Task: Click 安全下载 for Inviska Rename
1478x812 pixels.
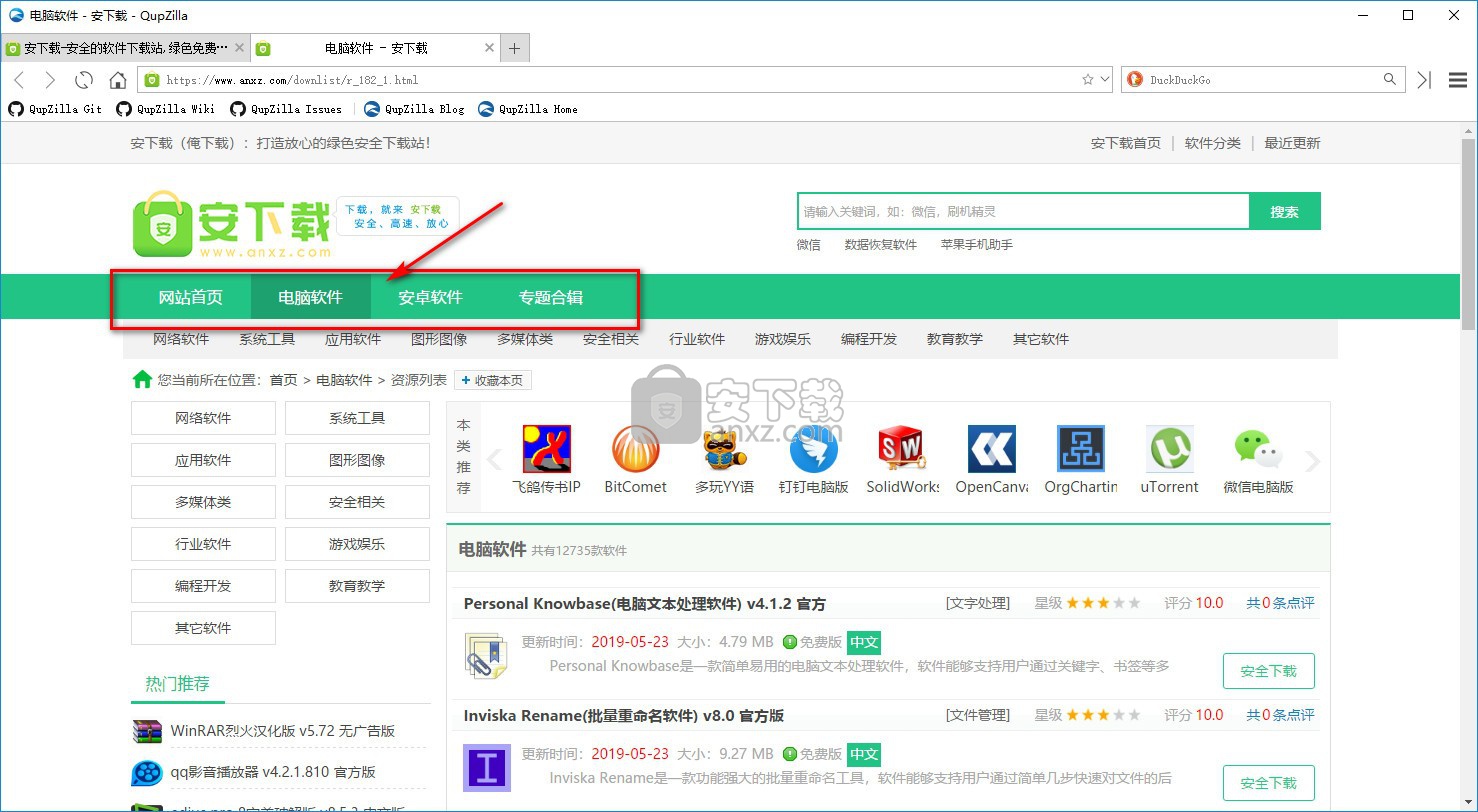Action: coord(1269,783)
